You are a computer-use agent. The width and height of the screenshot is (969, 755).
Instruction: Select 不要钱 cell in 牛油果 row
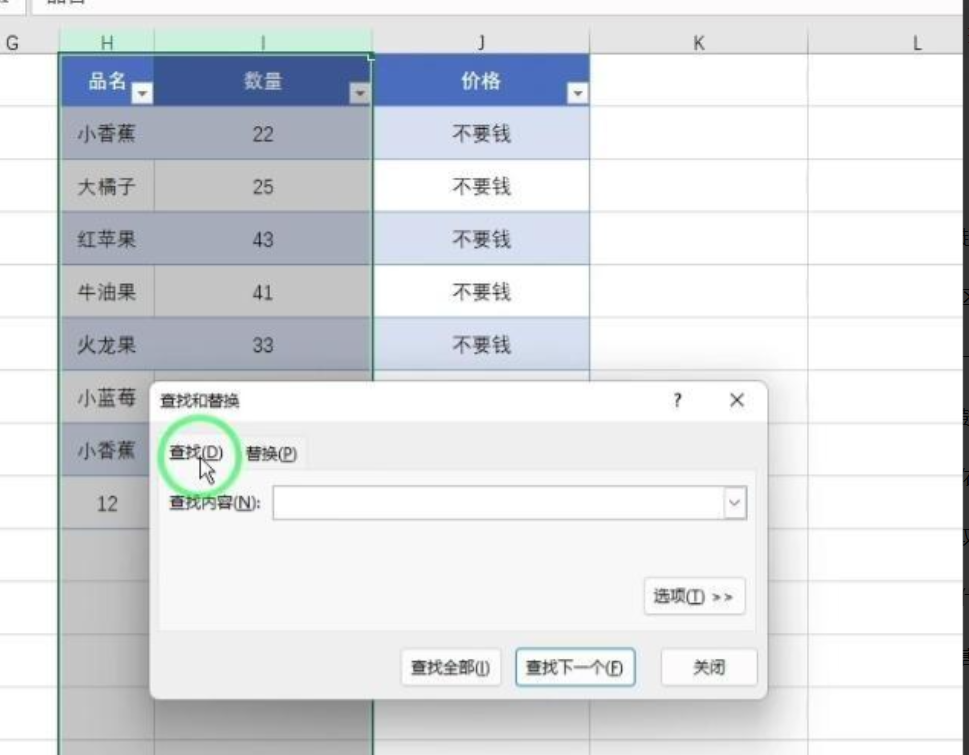point(481,292)
